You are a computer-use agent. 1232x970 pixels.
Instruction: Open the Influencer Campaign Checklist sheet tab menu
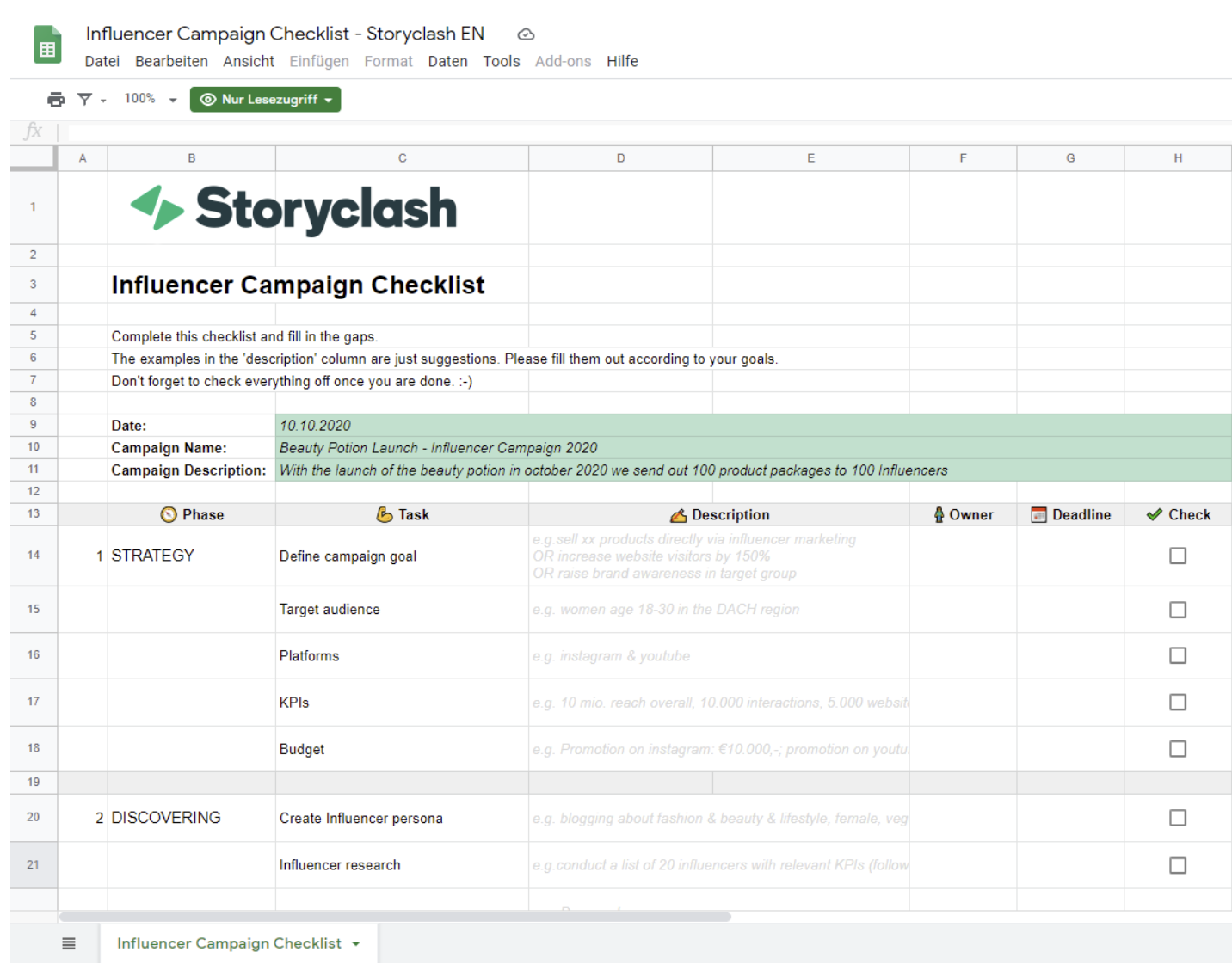355,943
